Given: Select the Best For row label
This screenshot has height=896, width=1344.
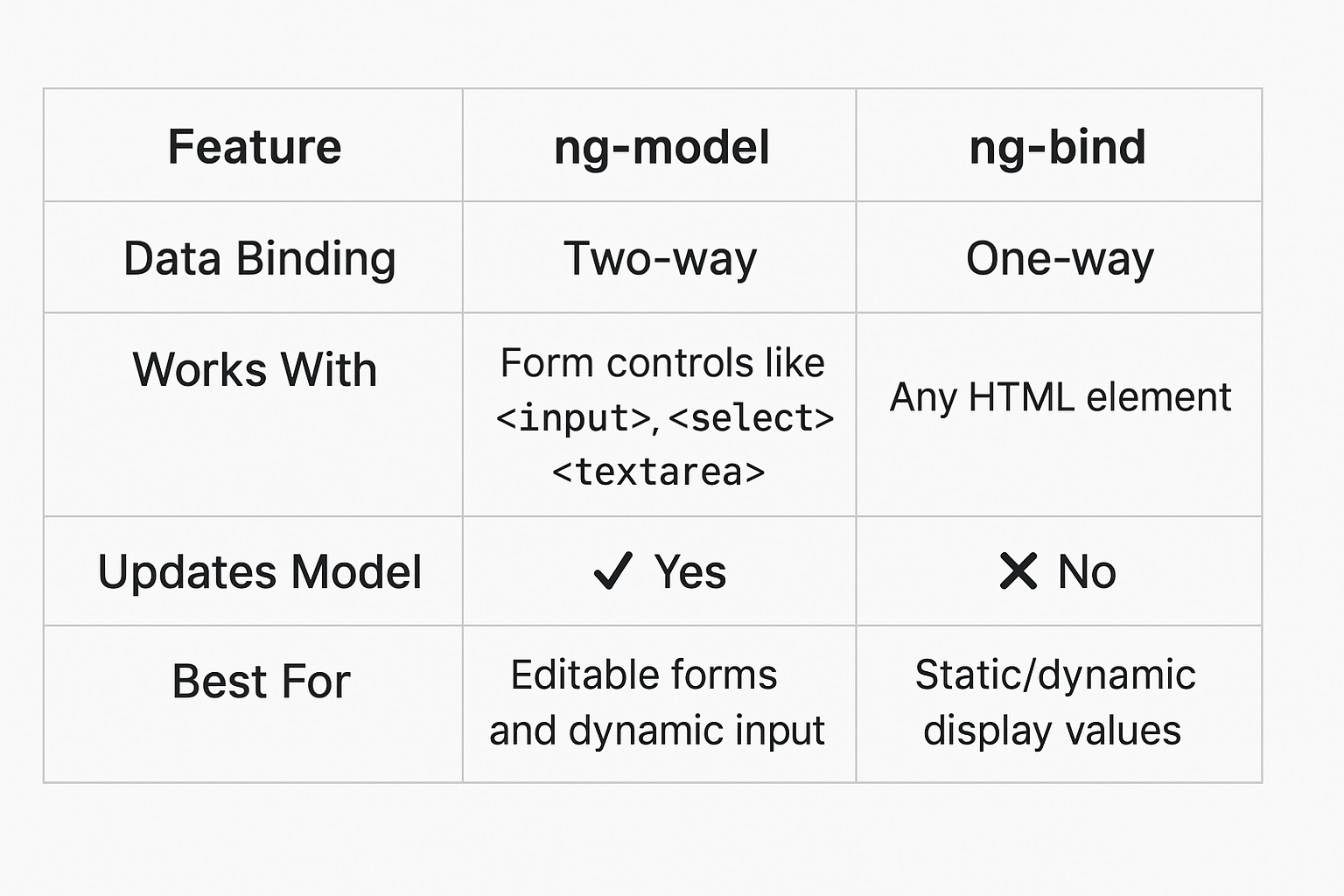Looking at the screenshot, I should pyautogui.click(x=261, y=682).
